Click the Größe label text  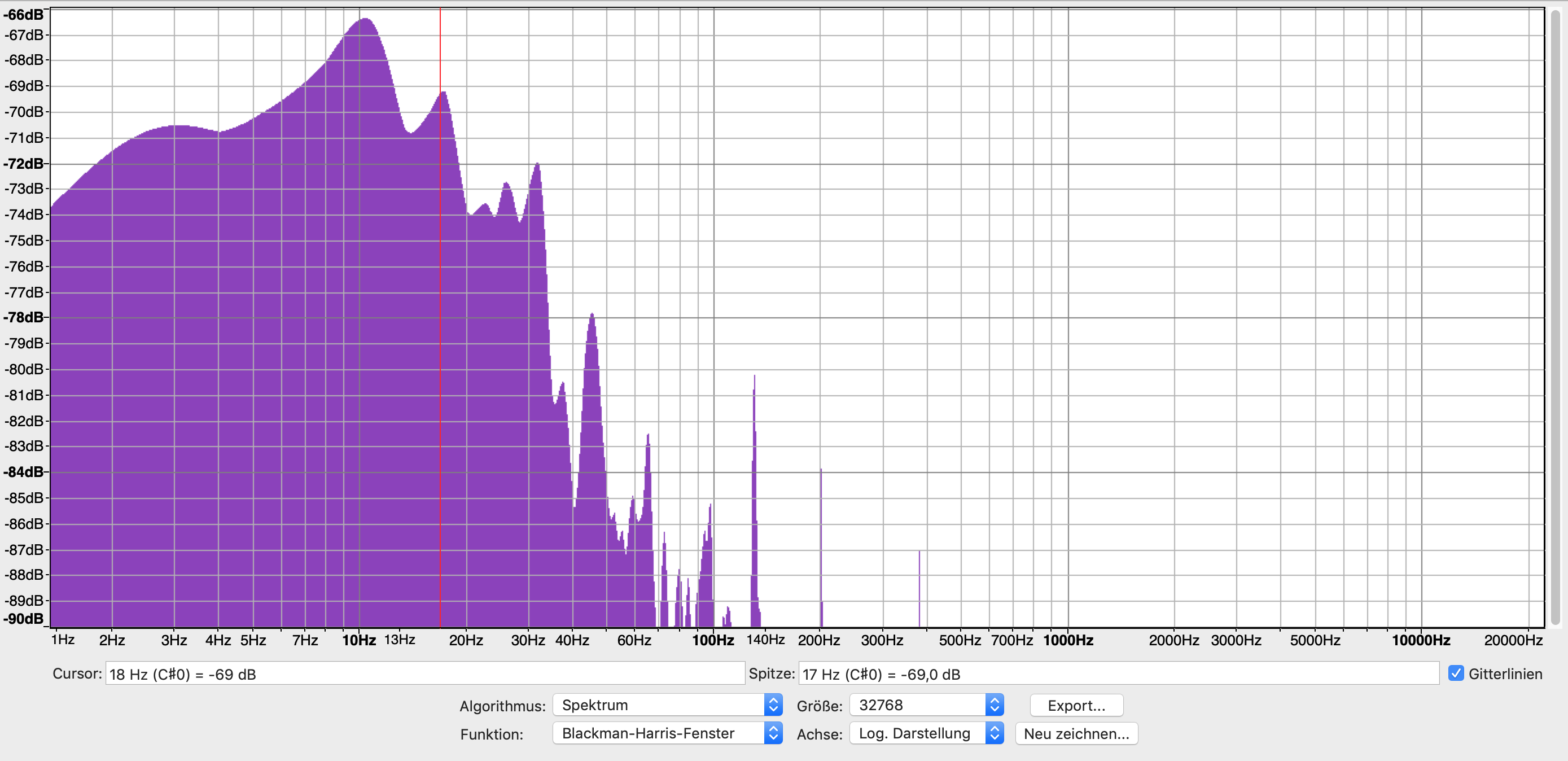tap(820, 706)
